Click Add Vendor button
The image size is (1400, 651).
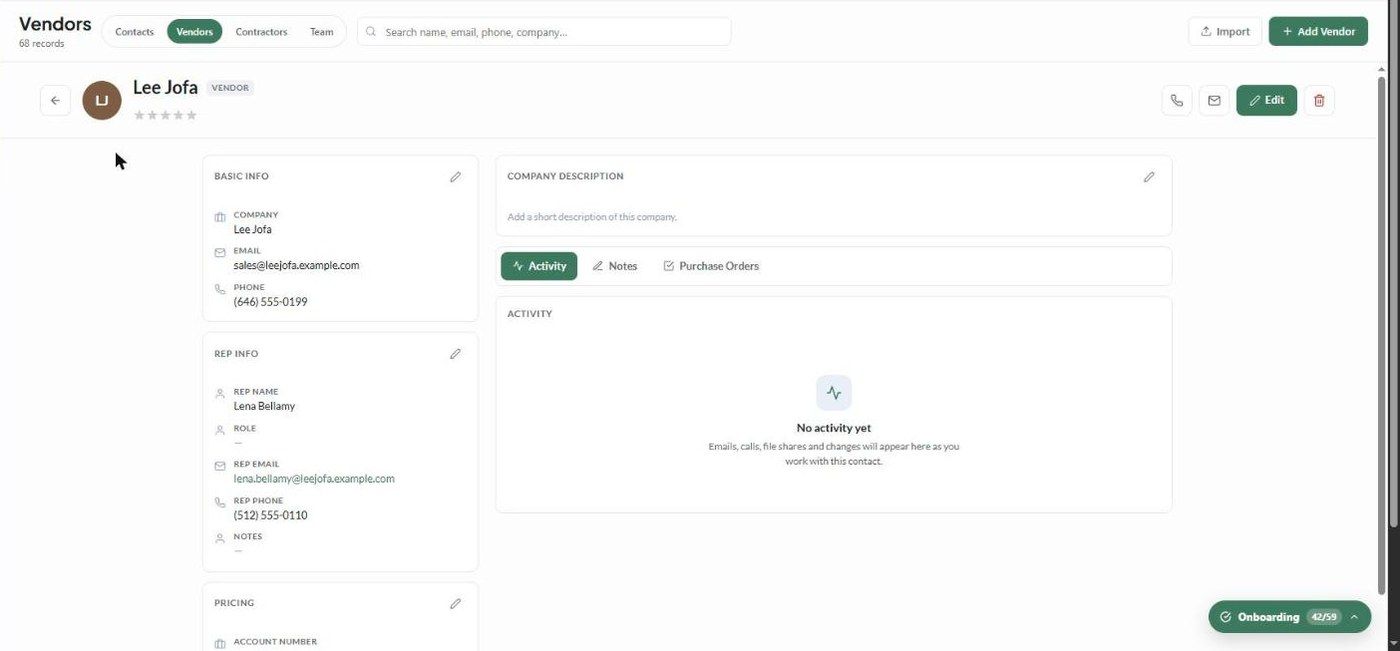1318,31
